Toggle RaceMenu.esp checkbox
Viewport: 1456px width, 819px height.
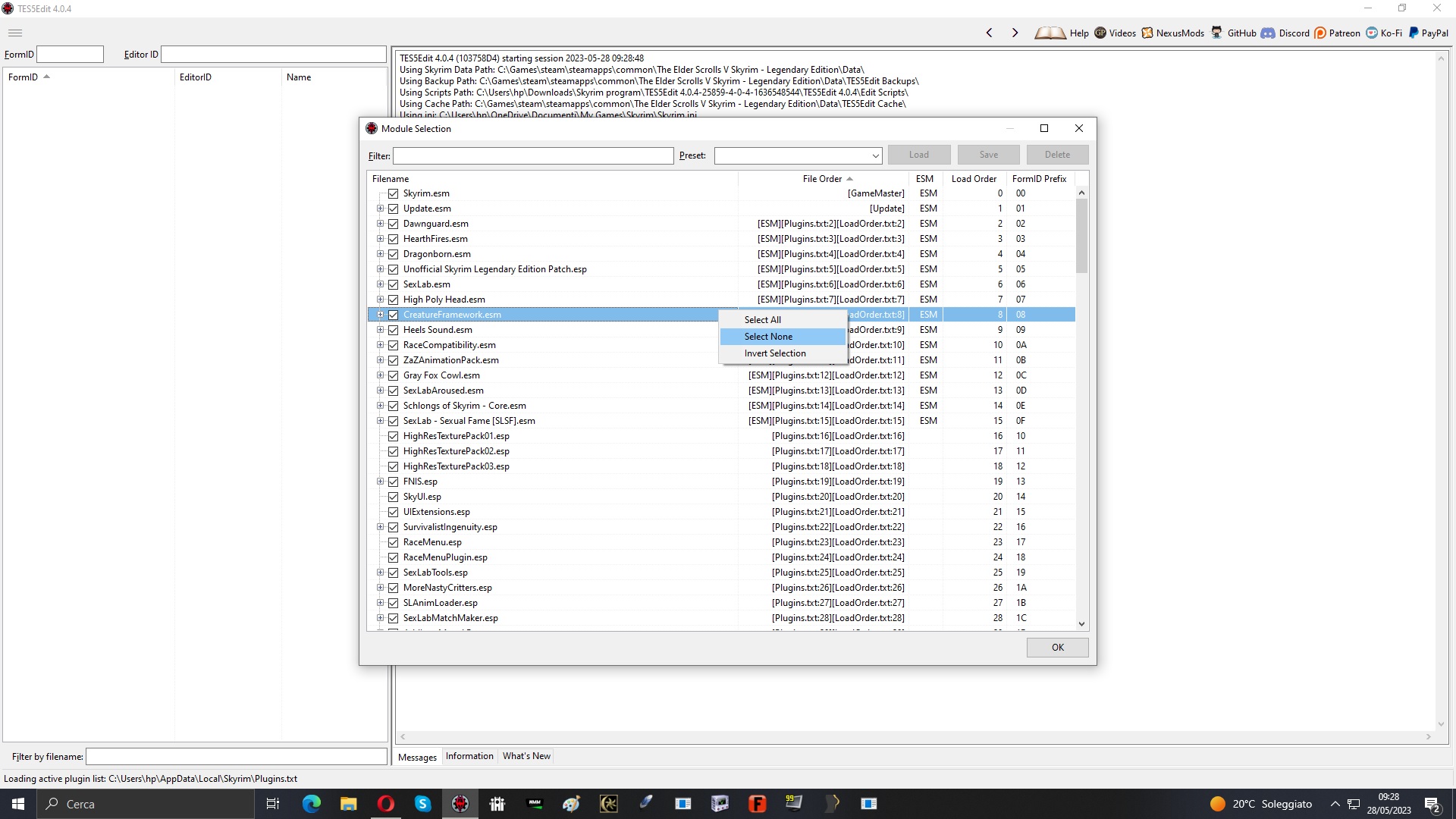393,542
